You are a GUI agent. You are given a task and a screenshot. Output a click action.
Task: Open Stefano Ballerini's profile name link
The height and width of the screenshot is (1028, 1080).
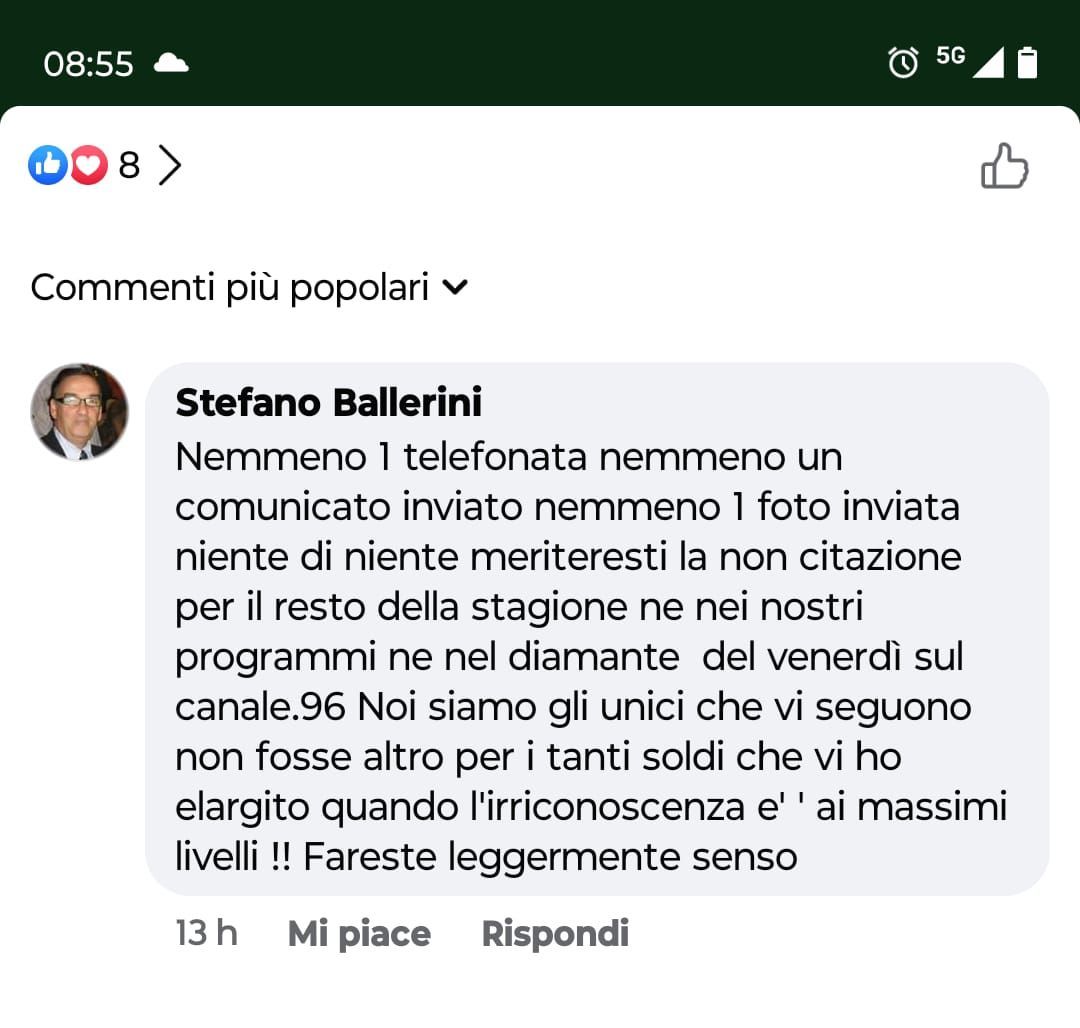click(328, 403)
